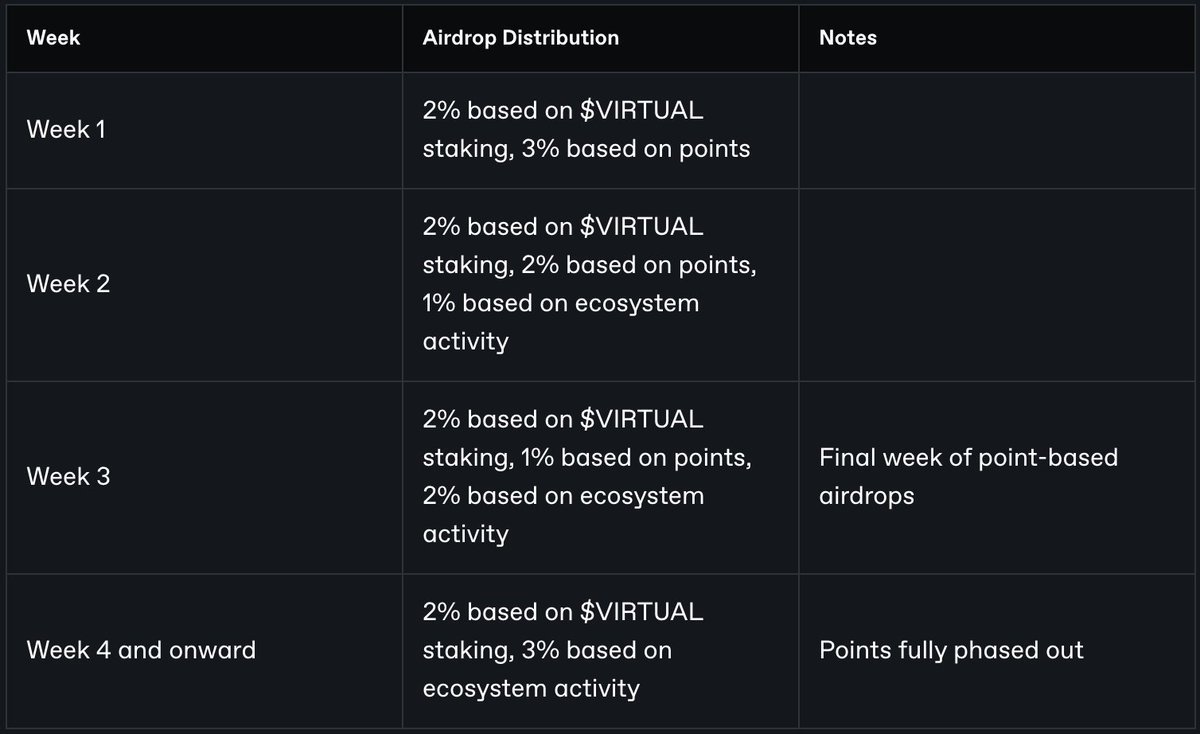
Task: Click the "Points fully phased out" note
Action: pyautogui.click(x=951, y=650)
